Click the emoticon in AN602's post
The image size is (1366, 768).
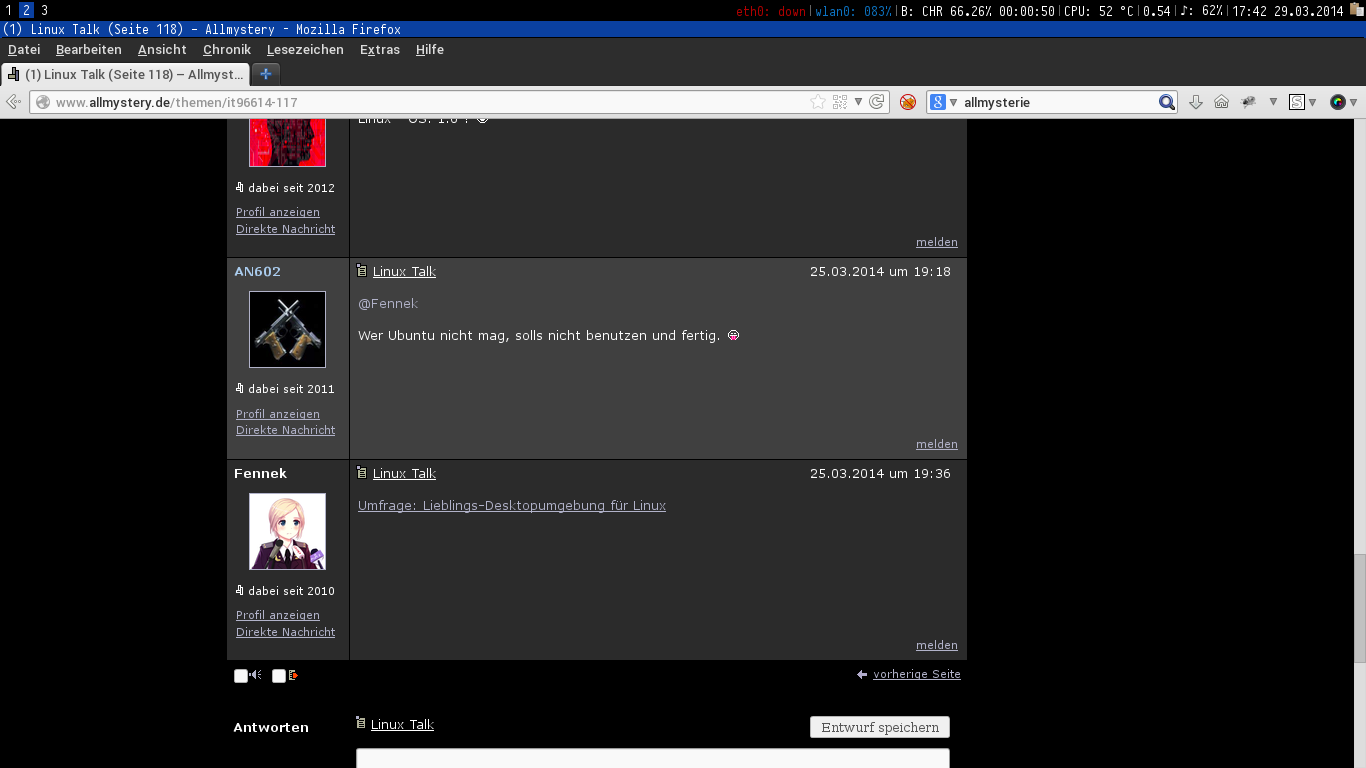coord(733,336)
